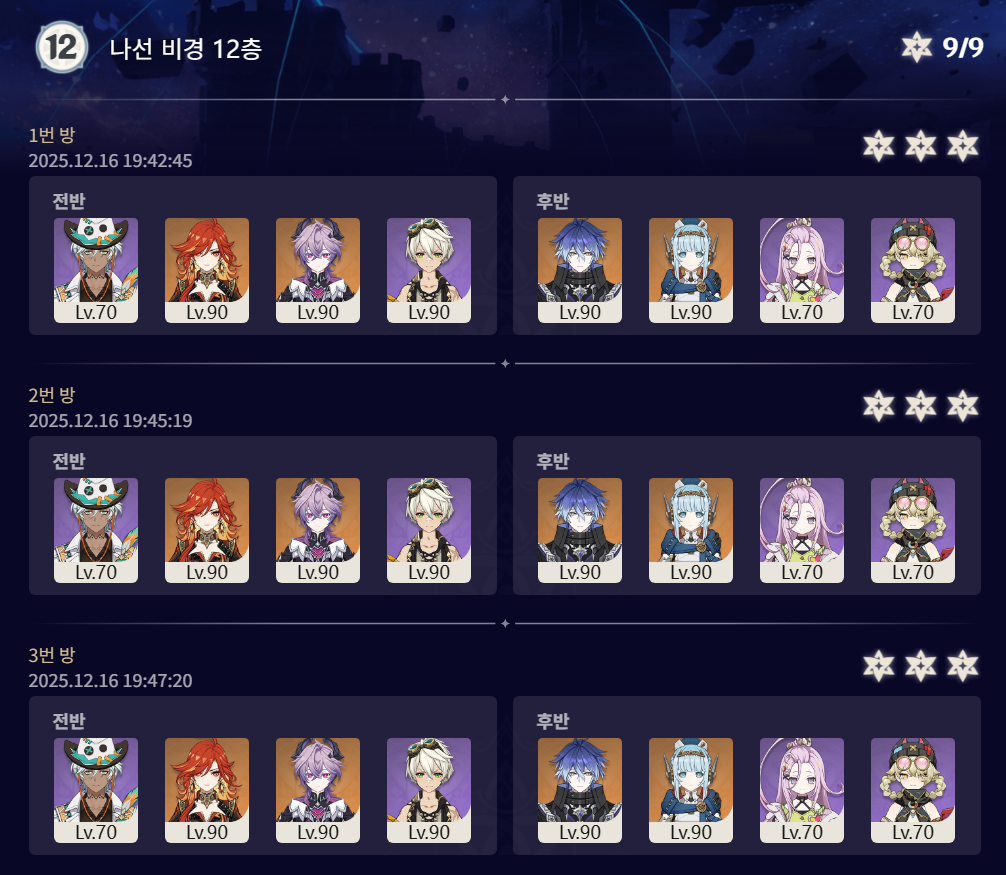Click the 나선 비경 12층 title

point(185,48)
